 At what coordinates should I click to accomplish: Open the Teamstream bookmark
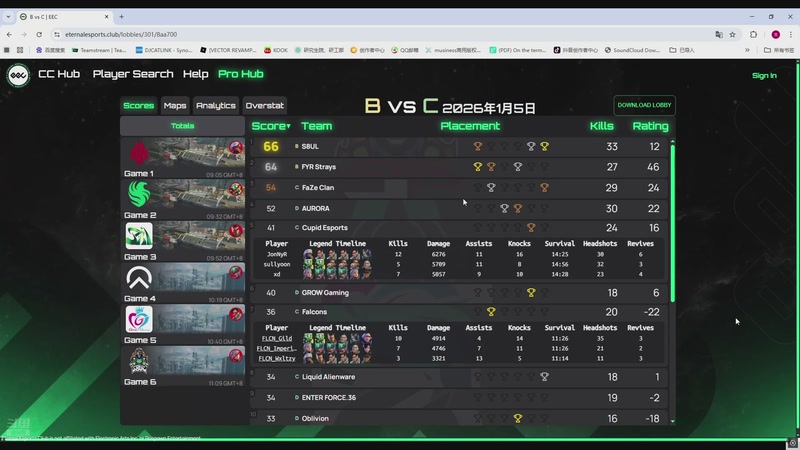pyautogui.click(x=99, y=50)
